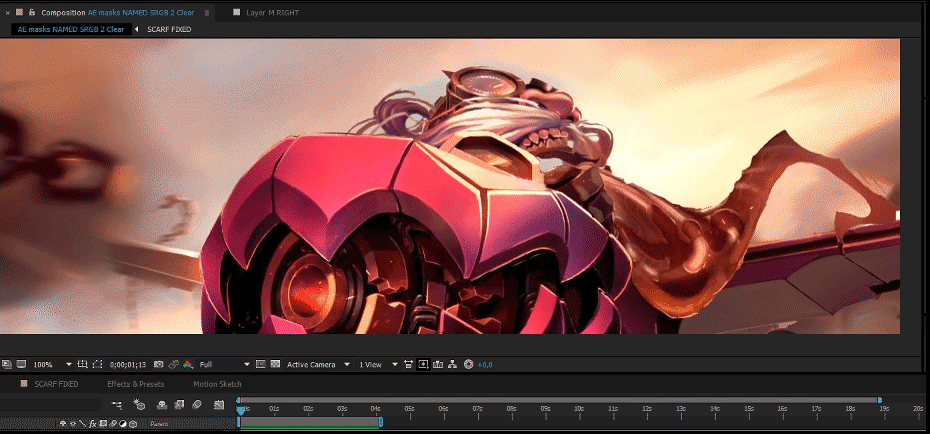Image resolution: width=930 pixels, height=434 pixels.
Task: Open the Full resolution dropdown
Action: [224, 364]
